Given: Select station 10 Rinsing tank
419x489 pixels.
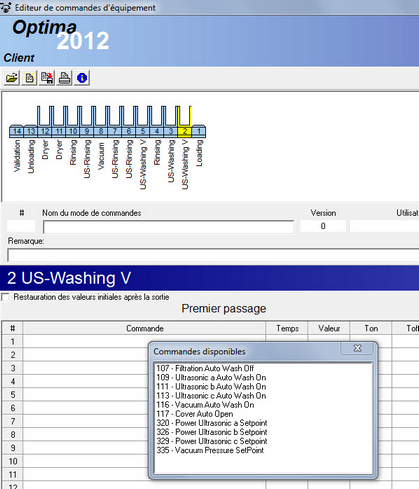Looking at the screenshot, I should 73,131.
